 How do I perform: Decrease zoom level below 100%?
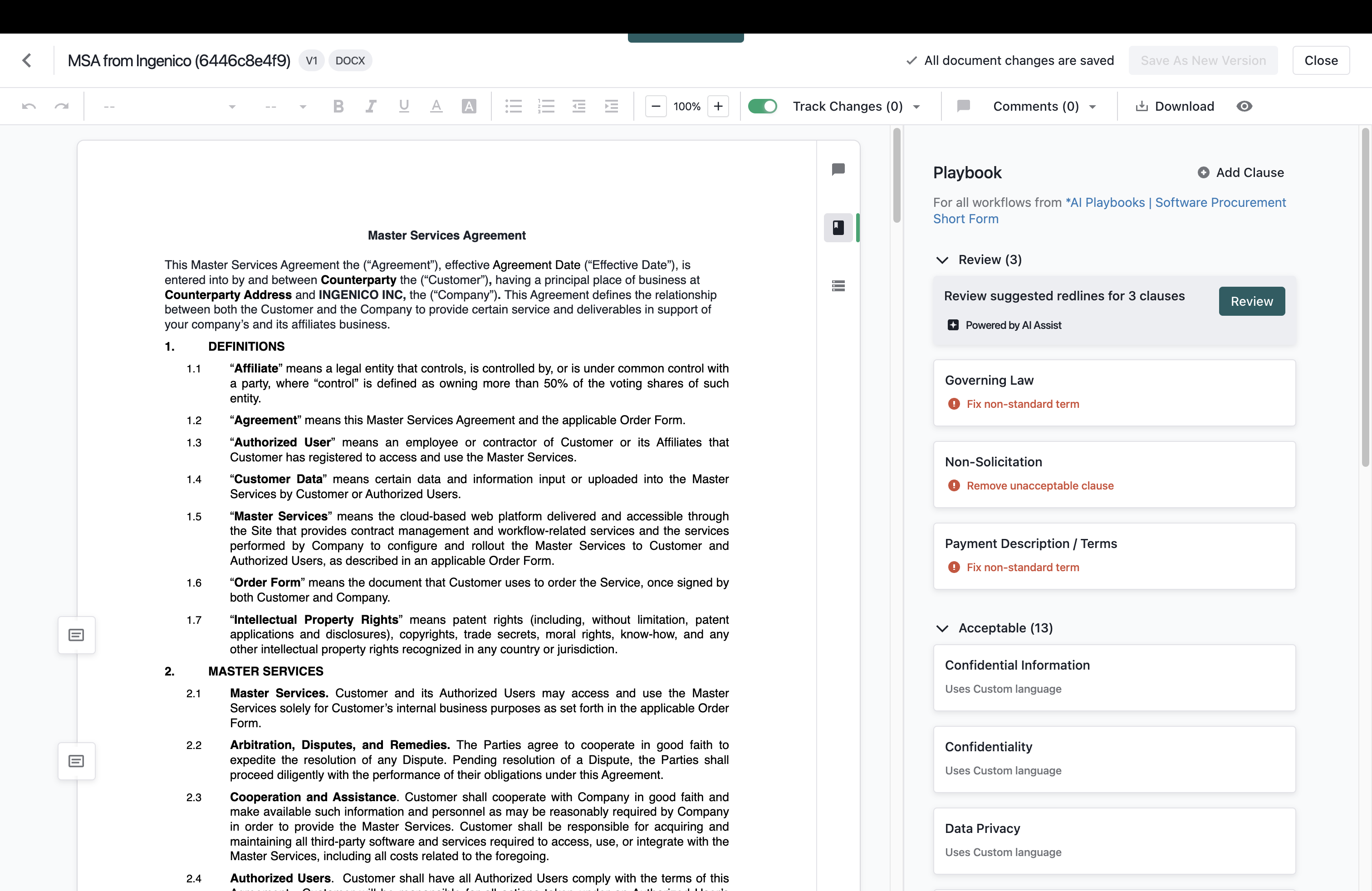[656, 106]
